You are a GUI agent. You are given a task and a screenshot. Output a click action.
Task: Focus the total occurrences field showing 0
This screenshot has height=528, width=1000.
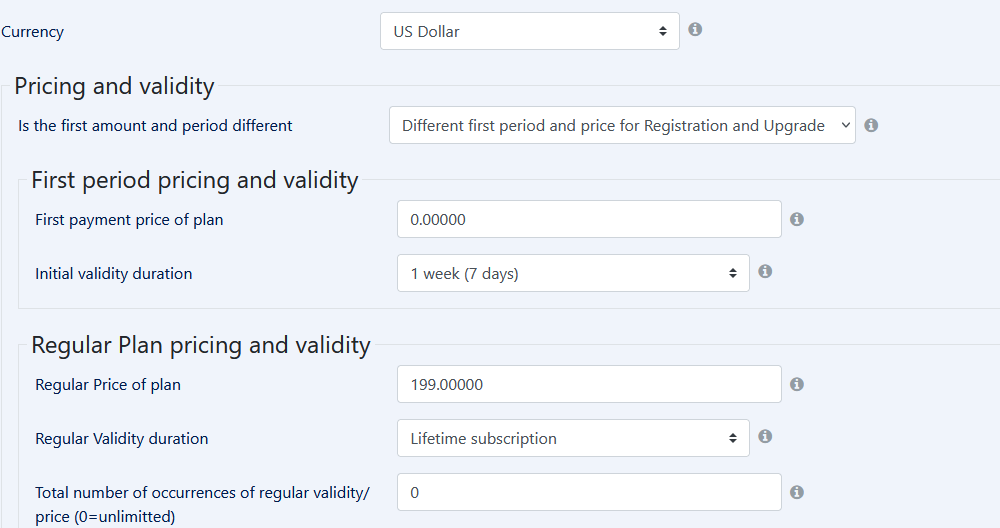coord(589,492)
